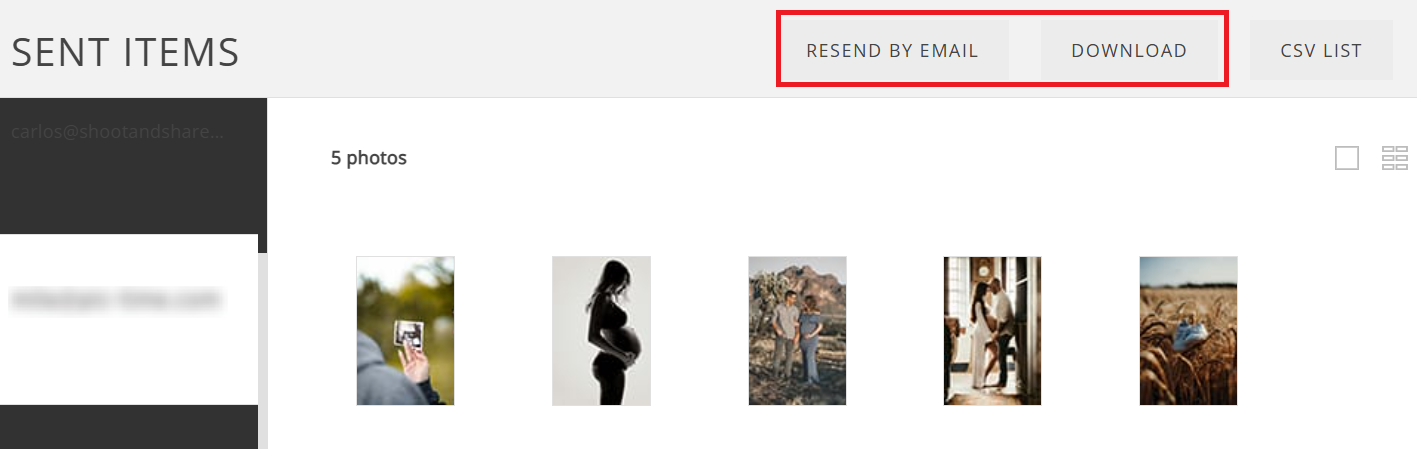Select the carlos@shootandshare recipient in sidebar
The width and height of the screenshot is (1417, 449).
click(117, 131)
